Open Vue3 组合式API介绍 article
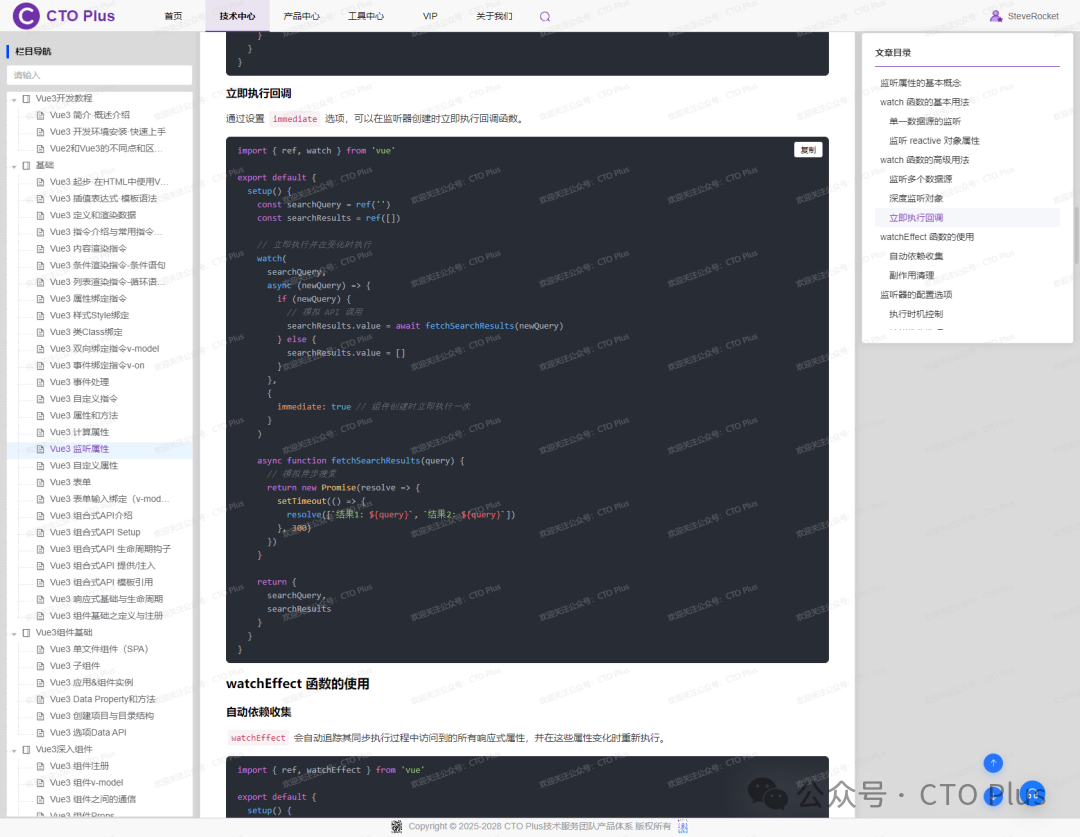 point(91,515)
